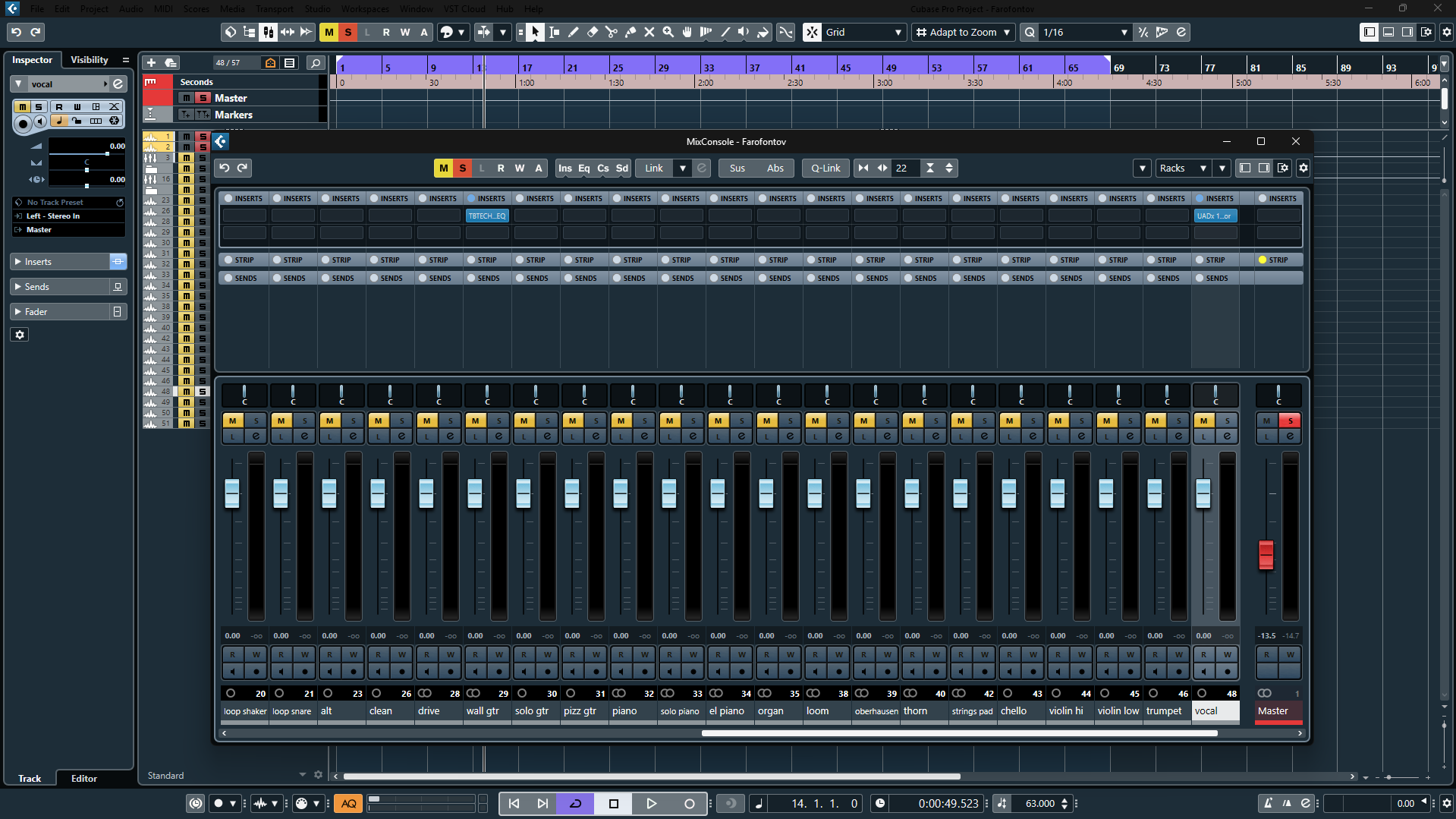Viewport: 1456px width, 819px height.
Task: Start playback with the Play button
Action: [651, 803]
